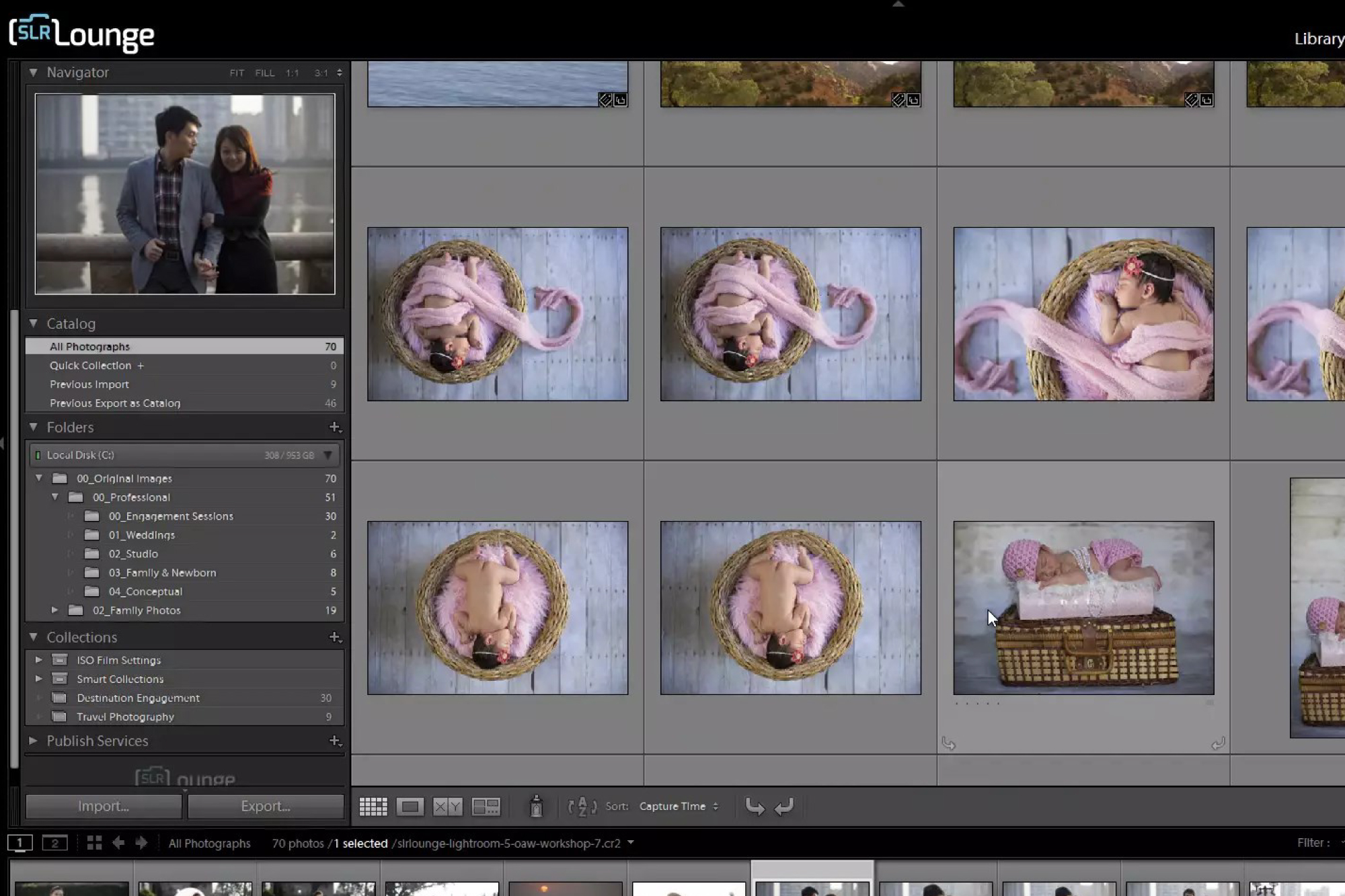
Task: Click the 70 photos count text
Action: point(298,843)
